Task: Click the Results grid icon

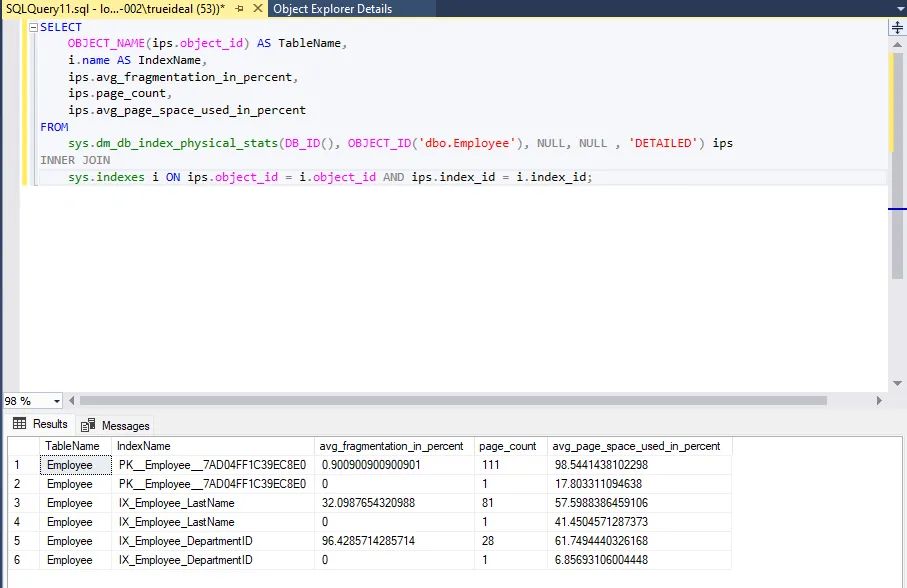Action: pos(20,424)
